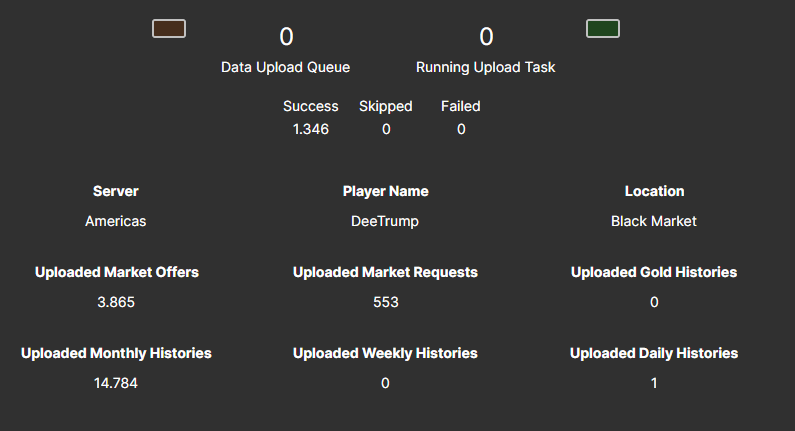
Task: Click the Running Upload Task label
Action: 485,67
